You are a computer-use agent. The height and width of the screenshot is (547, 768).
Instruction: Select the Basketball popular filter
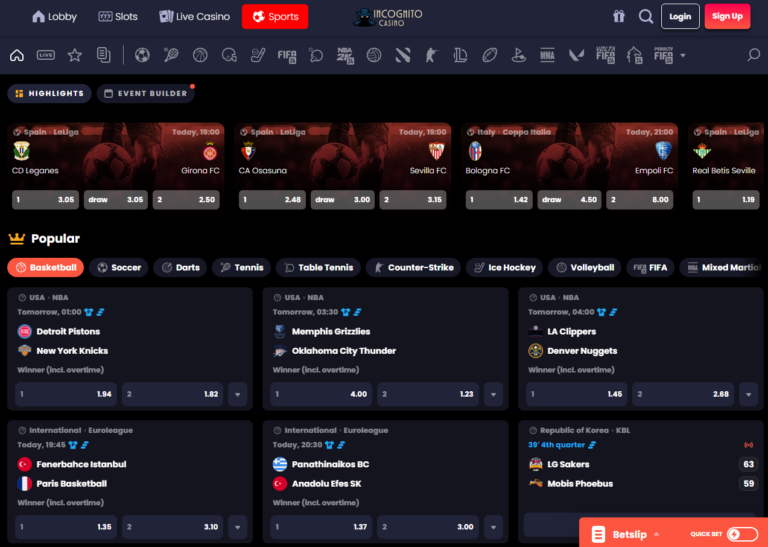click(46, 267)
